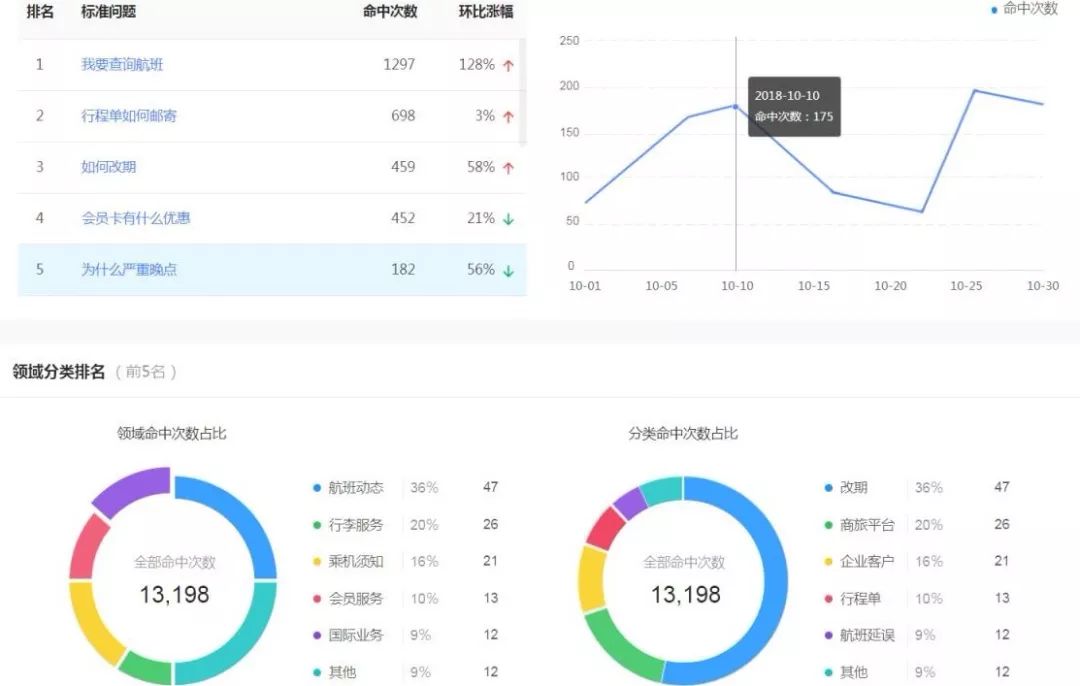Image resolution: width=1080 pixels, height=686 pixels.
Task: Click the purple dot beside 国际业务
Action: (x=317, y=635)
